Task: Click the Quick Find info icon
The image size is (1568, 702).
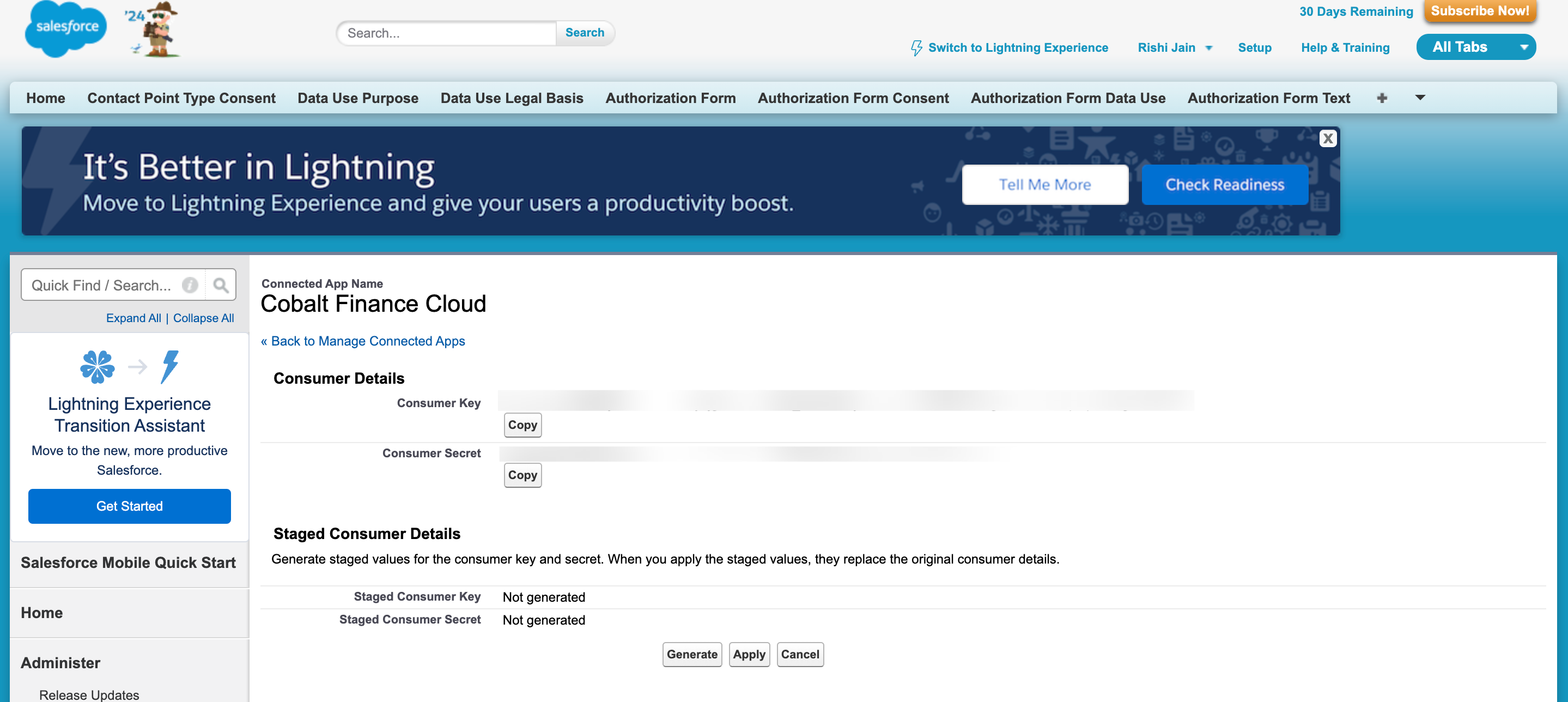Action: (190, 285)
